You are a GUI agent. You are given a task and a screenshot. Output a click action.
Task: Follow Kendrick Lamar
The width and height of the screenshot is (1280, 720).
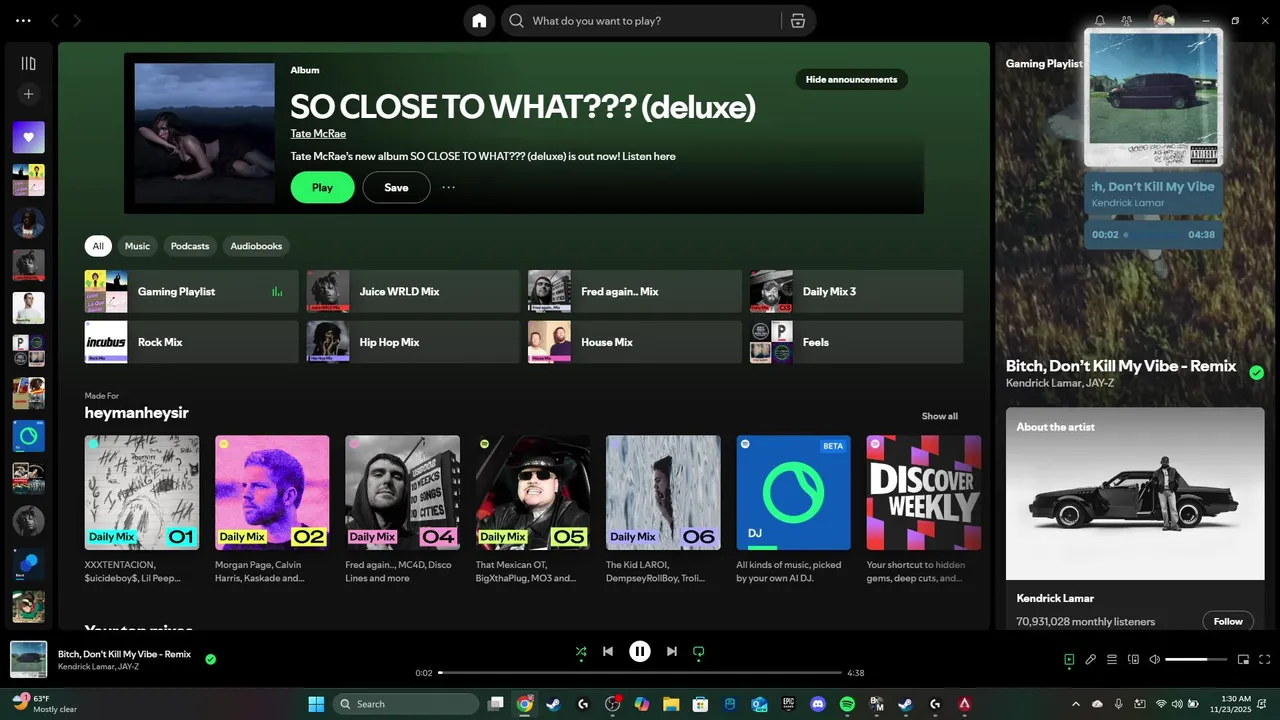[x=1228, y=621]
